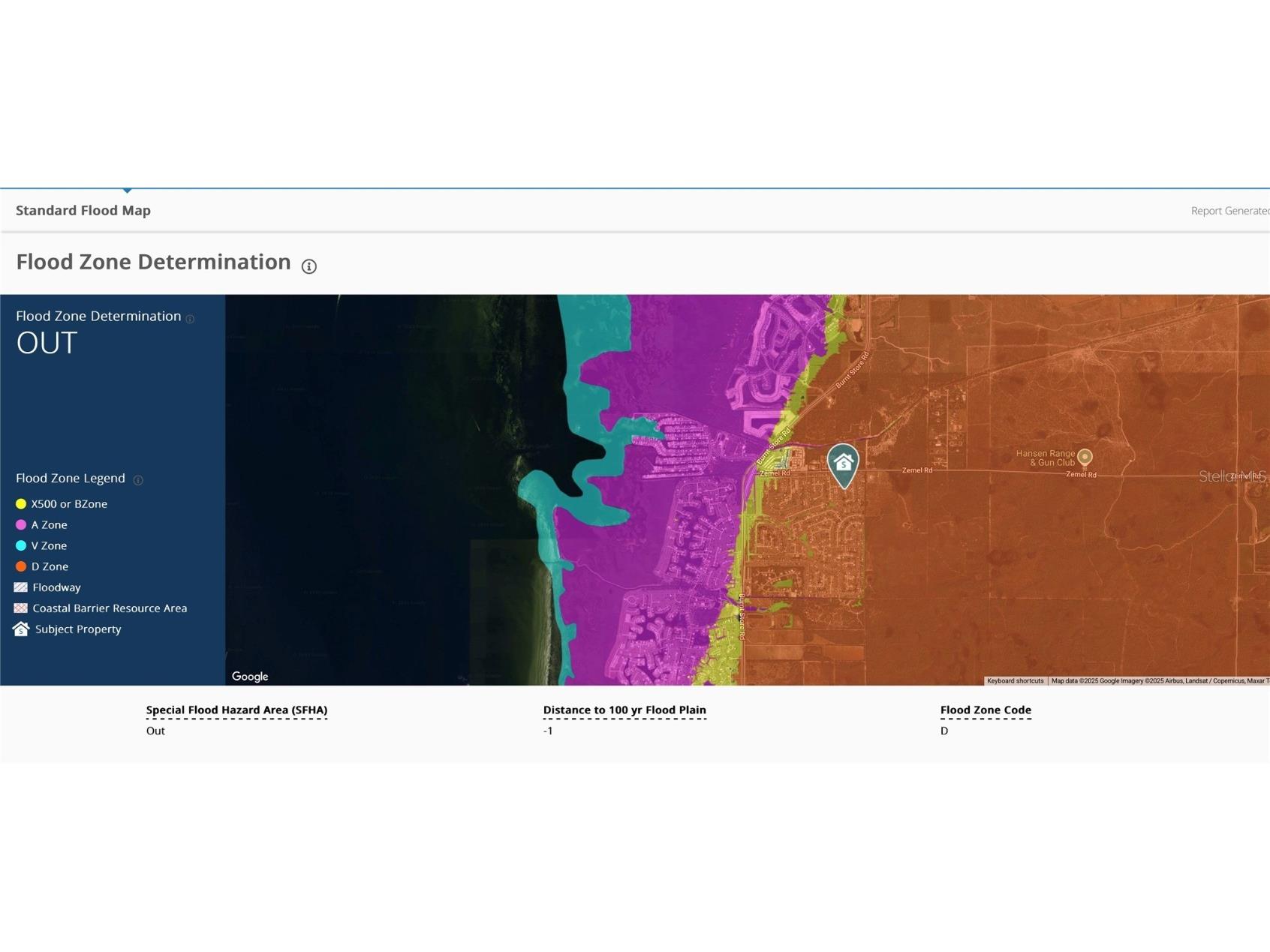Click the purple A Zone legend swatch
The image size is (1270, 952).
(x=21, y=525)
